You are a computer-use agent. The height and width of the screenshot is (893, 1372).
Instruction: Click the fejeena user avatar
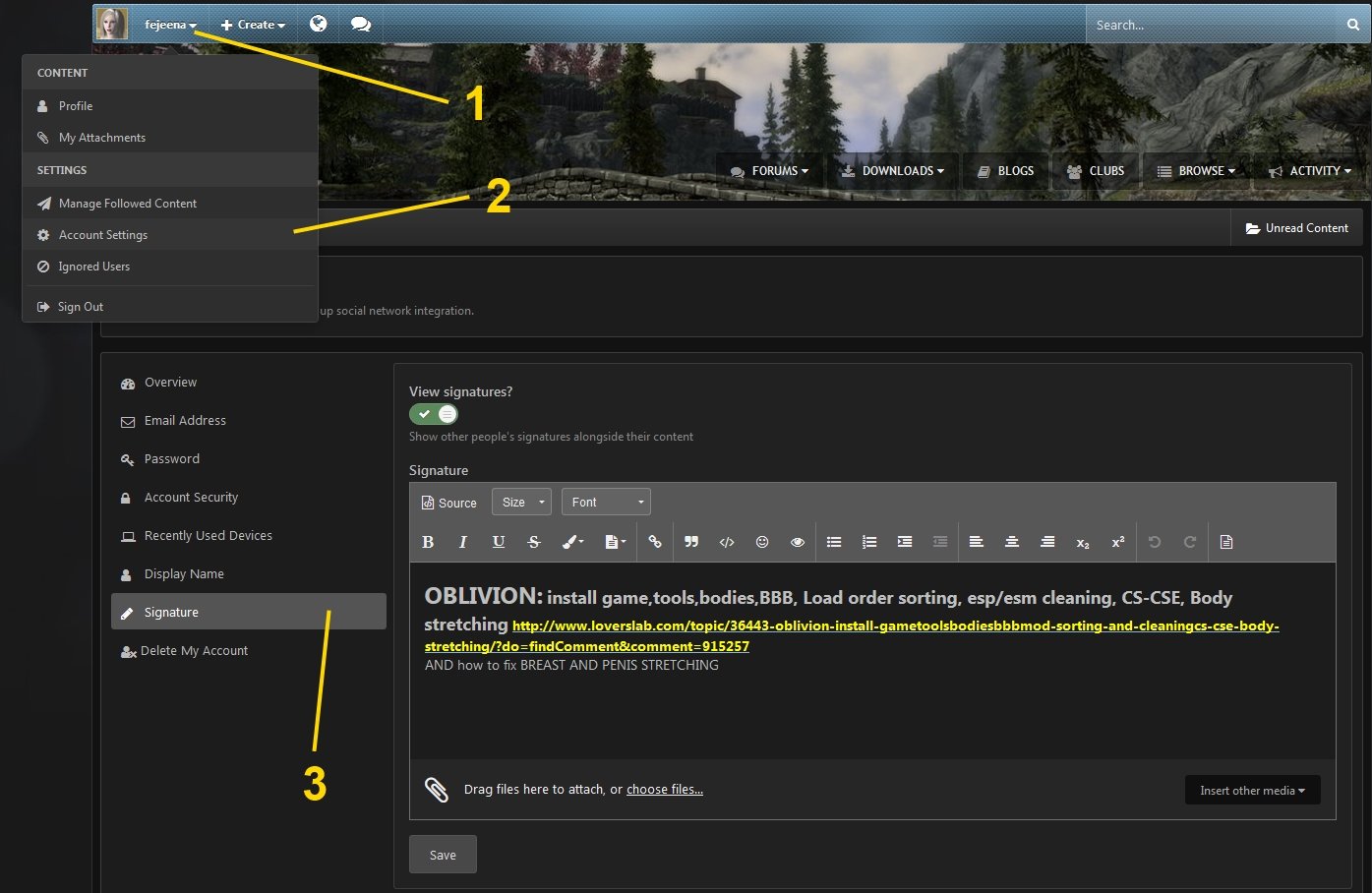(x=112, y=24)
